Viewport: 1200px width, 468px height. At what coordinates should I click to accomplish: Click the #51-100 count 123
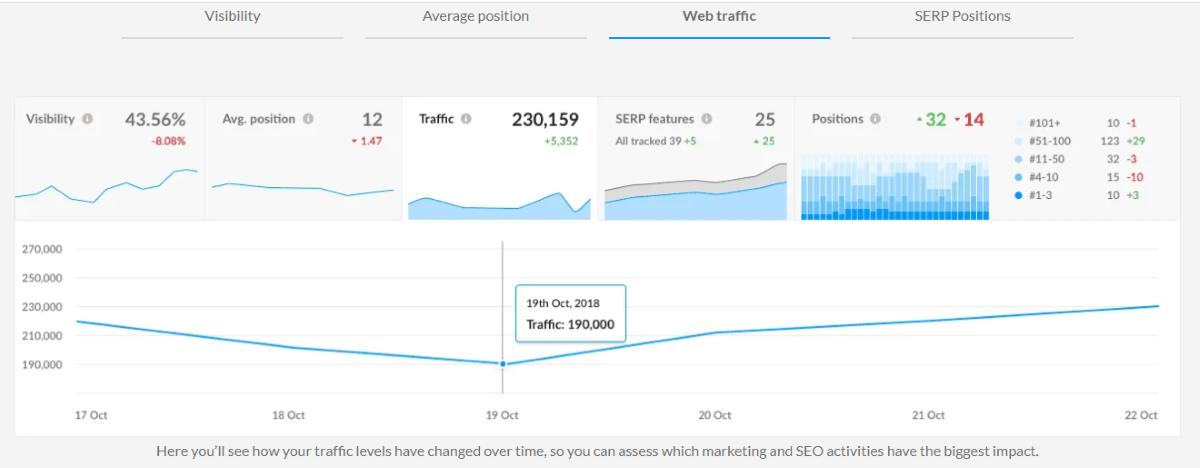(x=1110, y=141)
